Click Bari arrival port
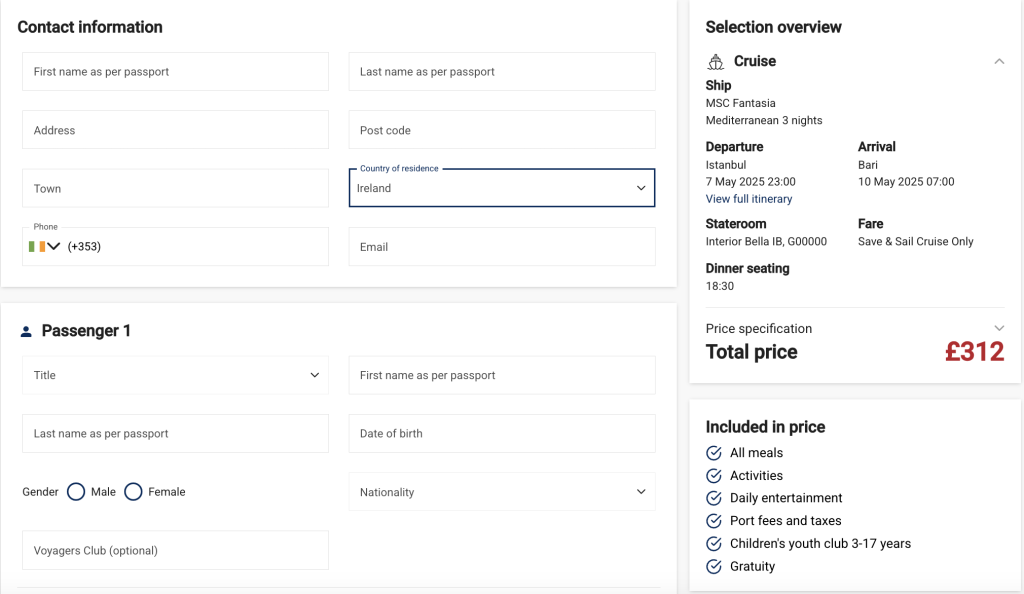 [867, 165]
